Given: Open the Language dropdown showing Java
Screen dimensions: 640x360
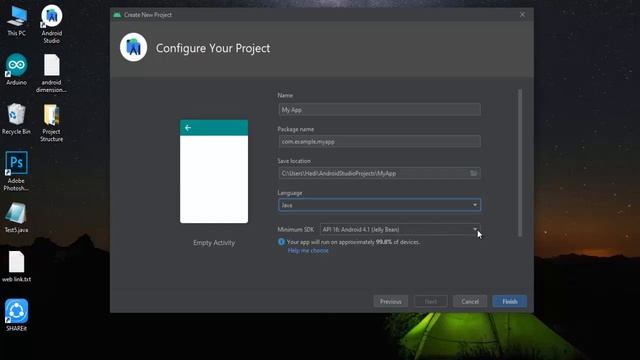Looking at the screenshot, I should [x=379, y=205].
